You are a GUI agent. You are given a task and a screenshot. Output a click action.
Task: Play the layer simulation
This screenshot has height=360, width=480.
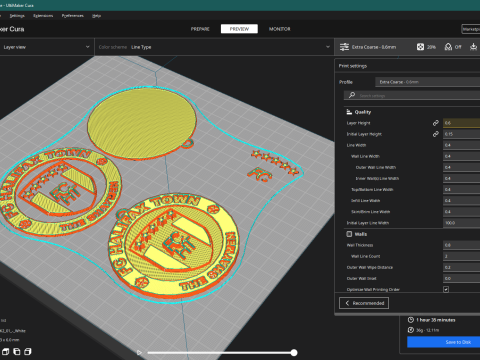coord(139,352)
